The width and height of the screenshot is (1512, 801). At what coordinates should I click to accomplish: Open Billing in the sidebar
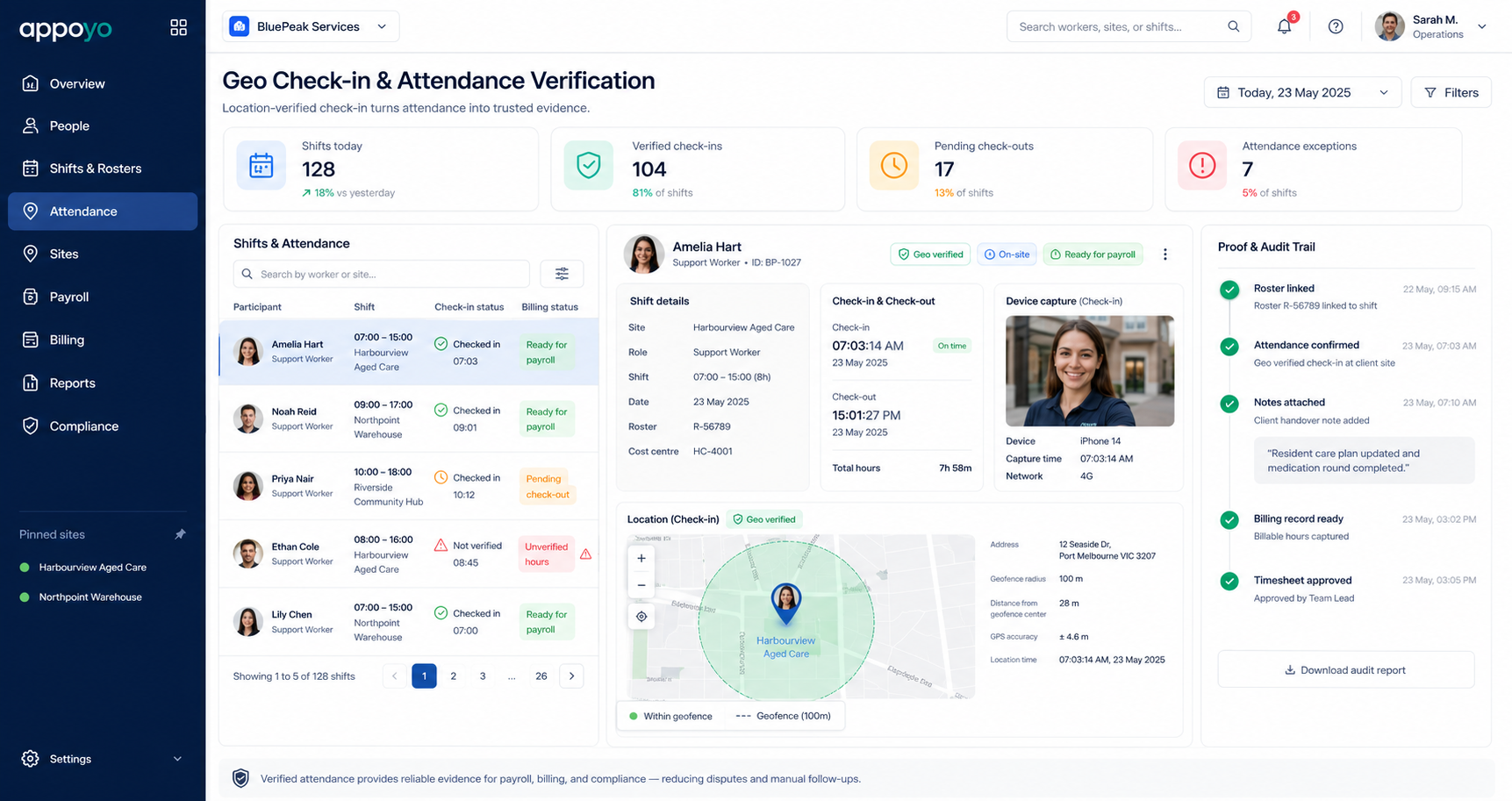(103, 340)
